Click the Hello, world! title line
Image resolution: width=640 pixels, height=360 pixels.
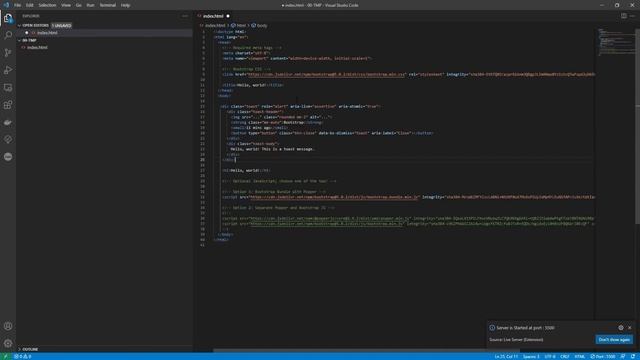pos(253,85)
